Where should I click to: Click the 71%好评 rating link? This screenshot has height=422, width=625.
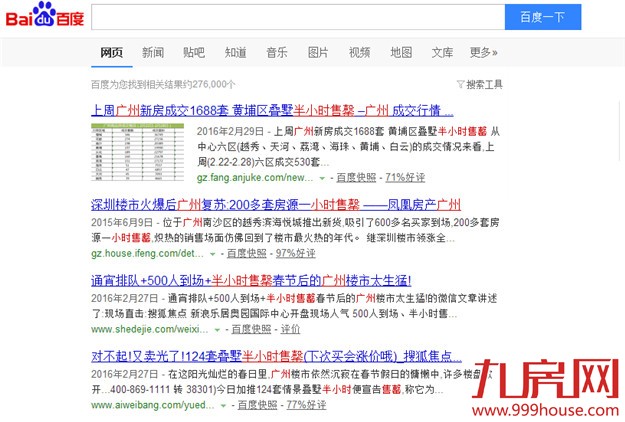[405, 178]
